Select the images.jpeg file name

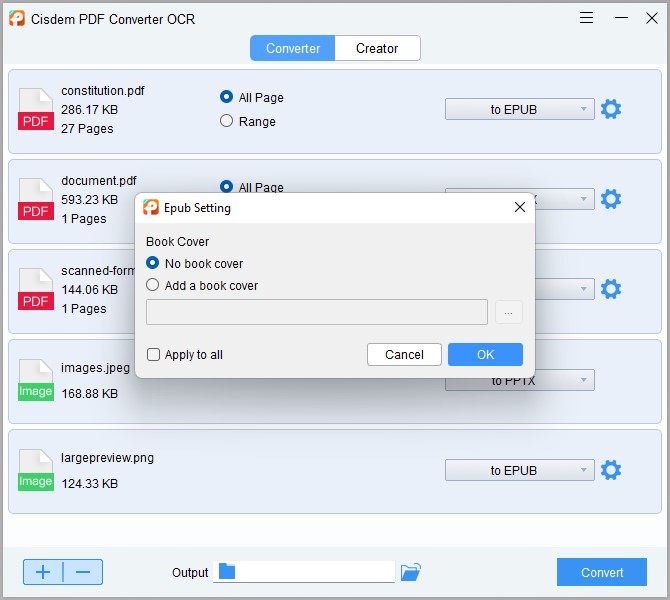95,368
